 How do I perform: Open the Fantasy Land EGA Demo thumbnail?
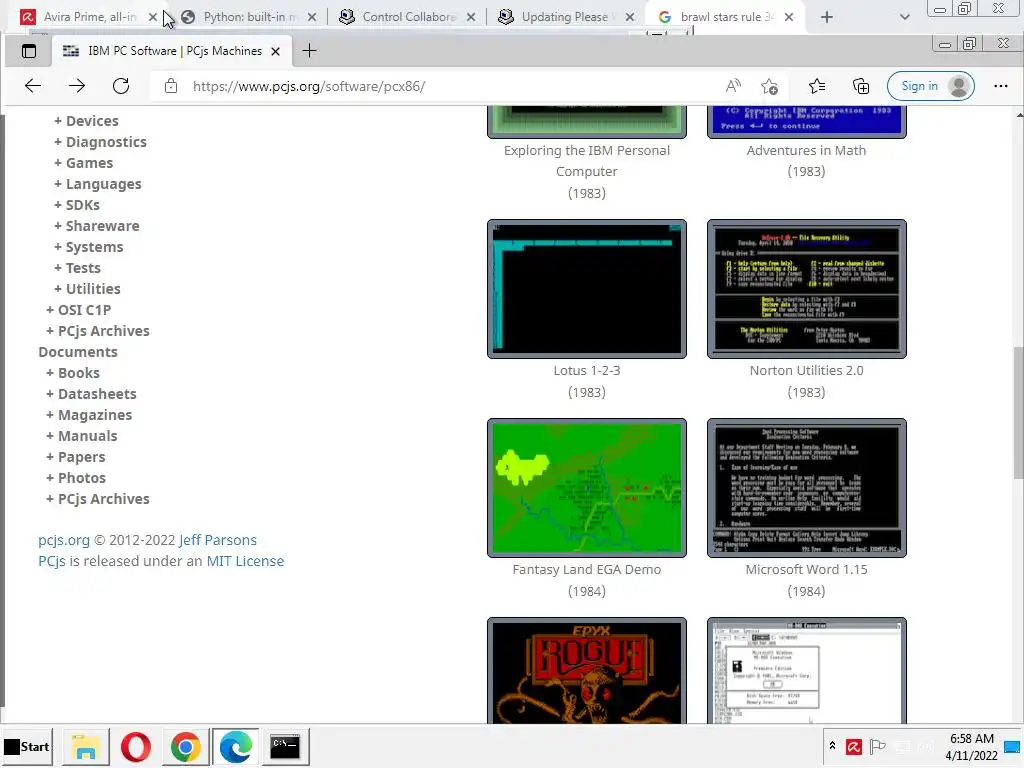(x=586, y=488)
